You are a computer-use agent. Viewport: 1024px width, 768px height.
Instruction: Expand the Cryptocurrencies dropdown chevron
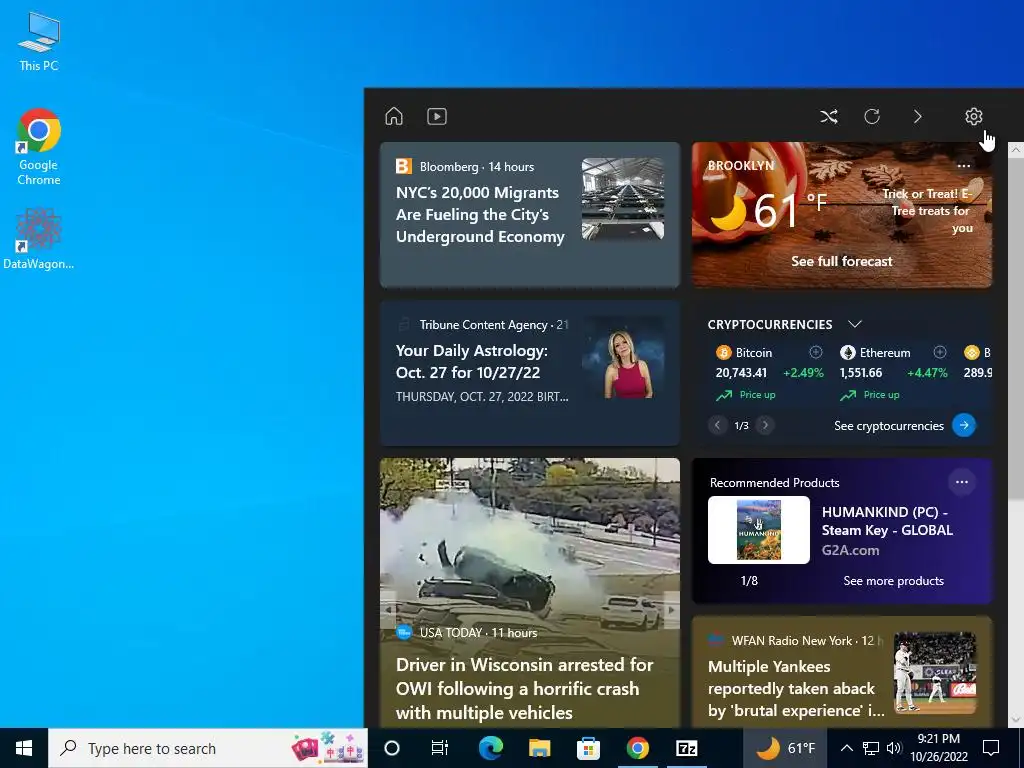[855, 324]
